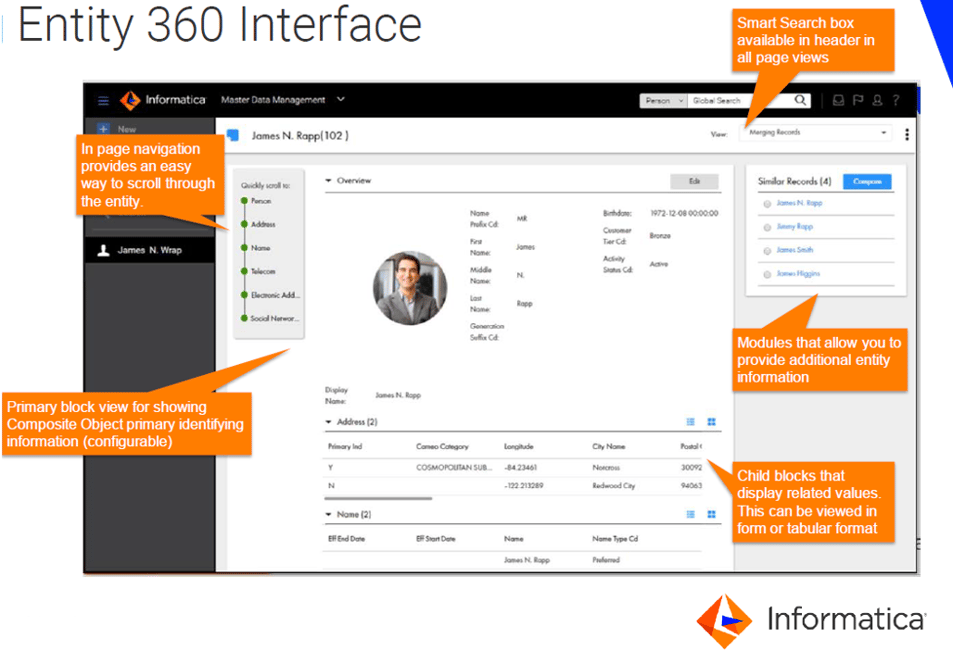Select the James Higgins similar record radio

coord(767,274)
